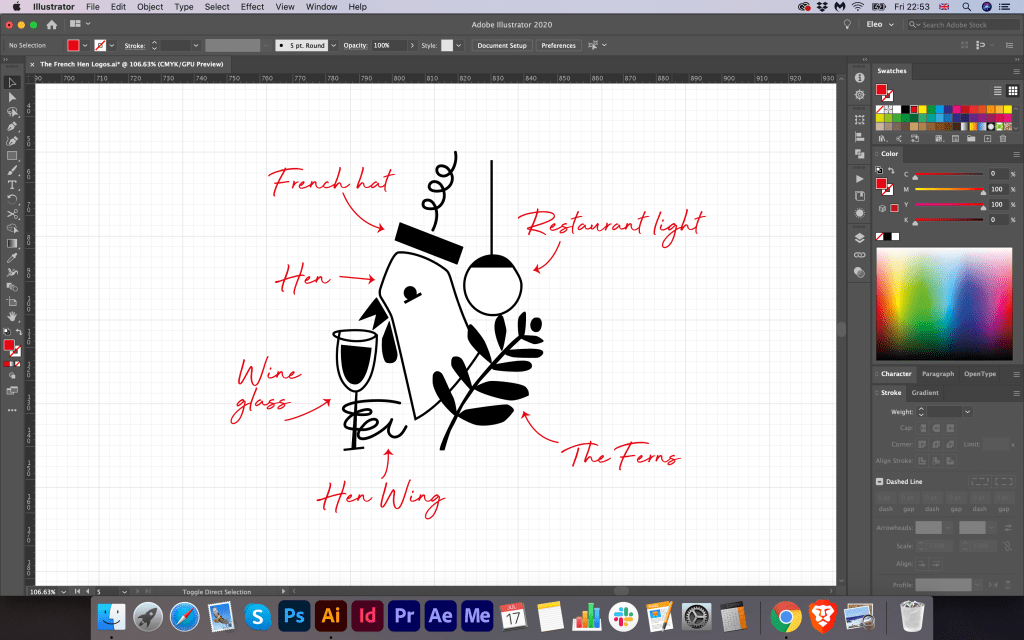Click the Document Setup button
This screenshot has height=640, width=1024.
click(x=501, y=45)
